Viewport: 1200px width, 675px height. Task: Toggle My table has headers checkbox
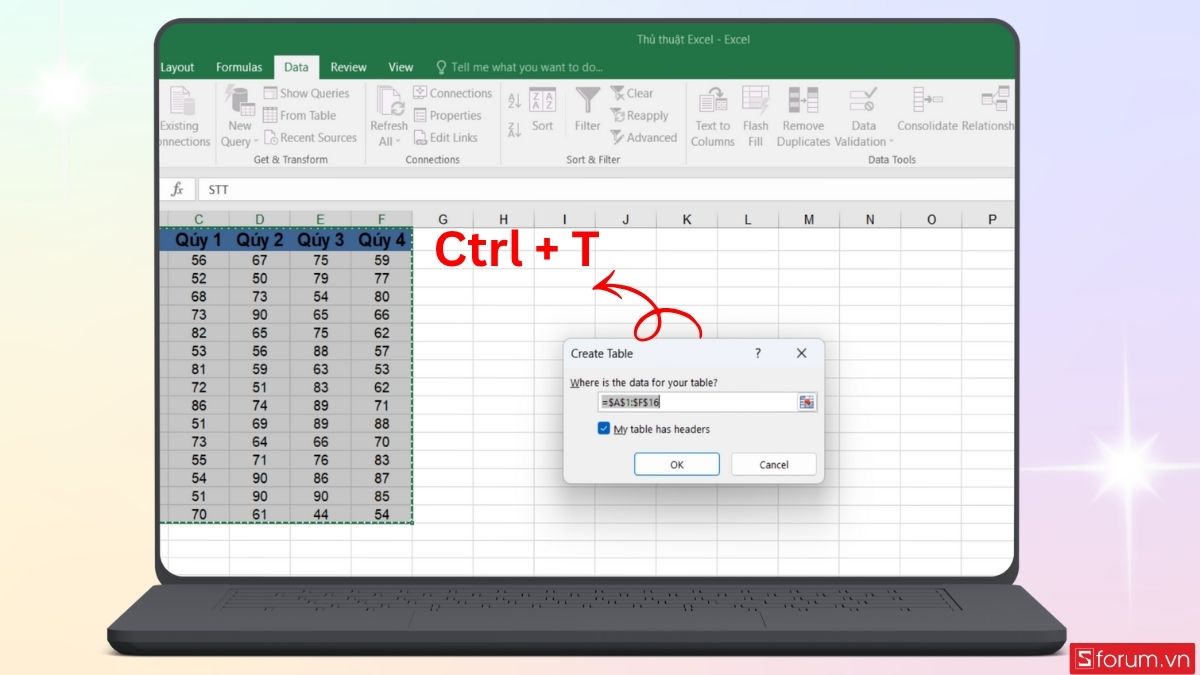604,428
